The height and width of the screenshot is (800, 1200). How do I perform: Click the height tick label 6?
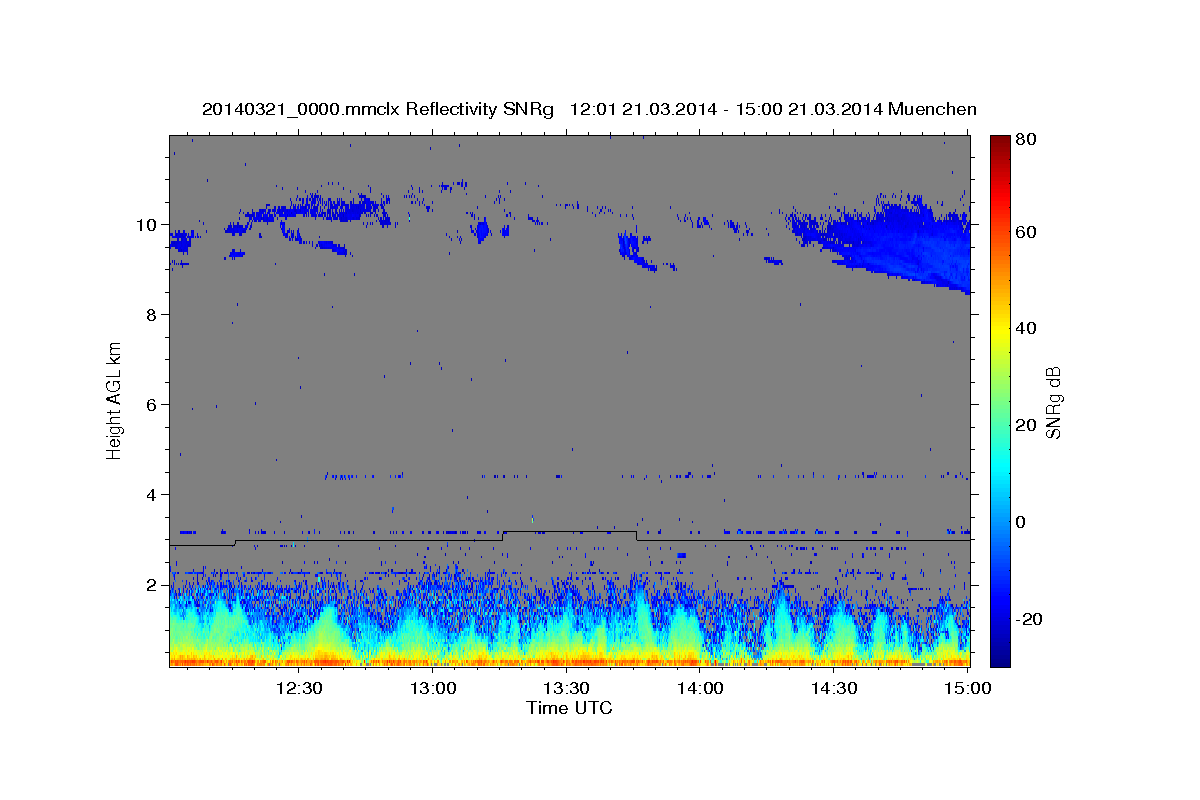coord(152,405)
